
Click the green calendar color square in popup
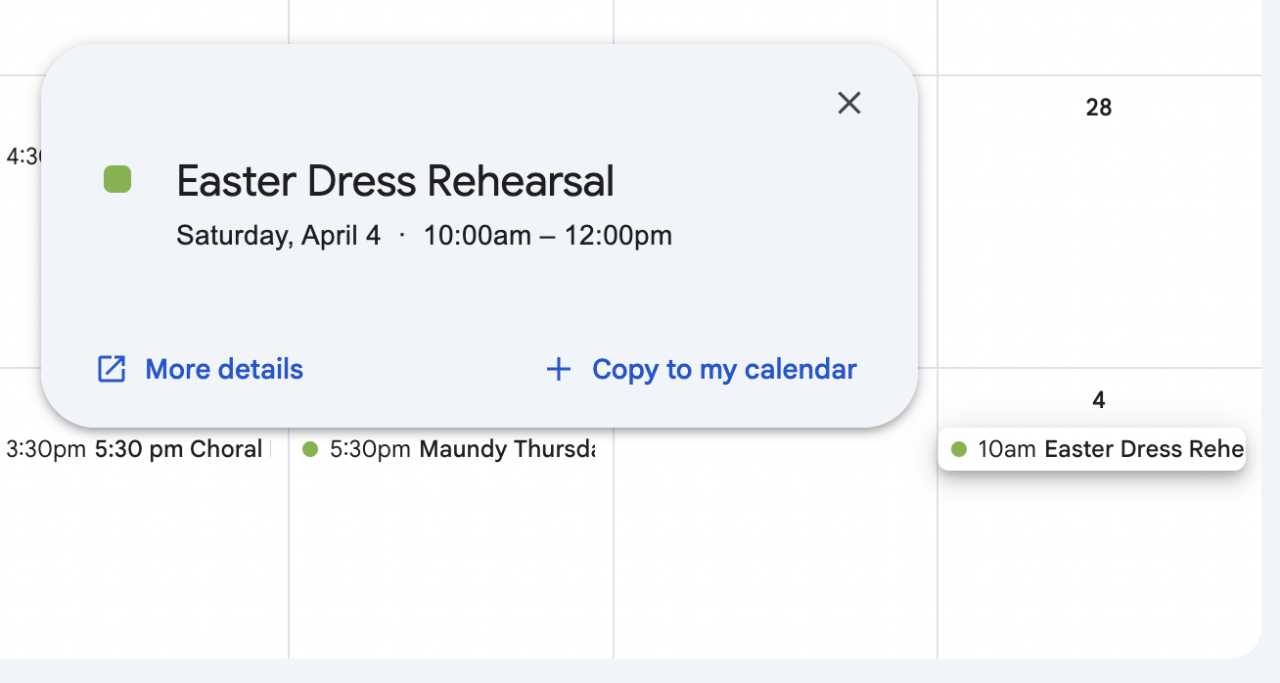[118, 180]
